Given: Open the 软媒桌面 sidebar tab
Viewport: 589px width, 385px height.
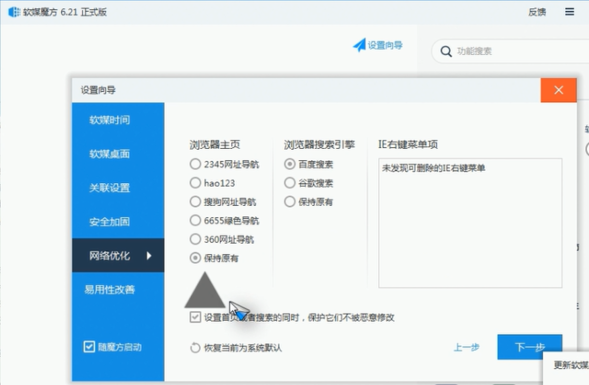Looking at the screenshot, I should (x=118, y=154).
